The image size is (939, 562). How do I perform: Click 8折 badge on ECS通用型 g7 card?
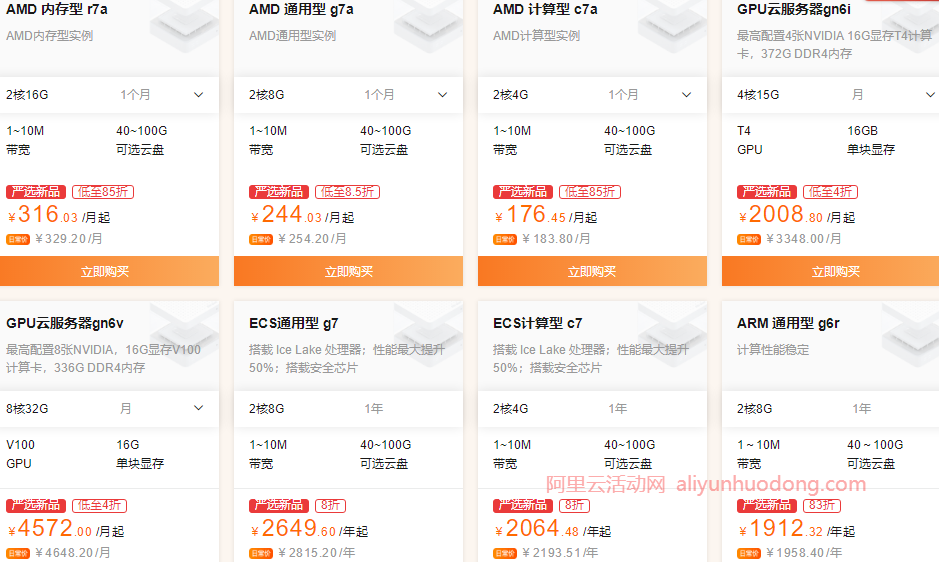point(330,506)
